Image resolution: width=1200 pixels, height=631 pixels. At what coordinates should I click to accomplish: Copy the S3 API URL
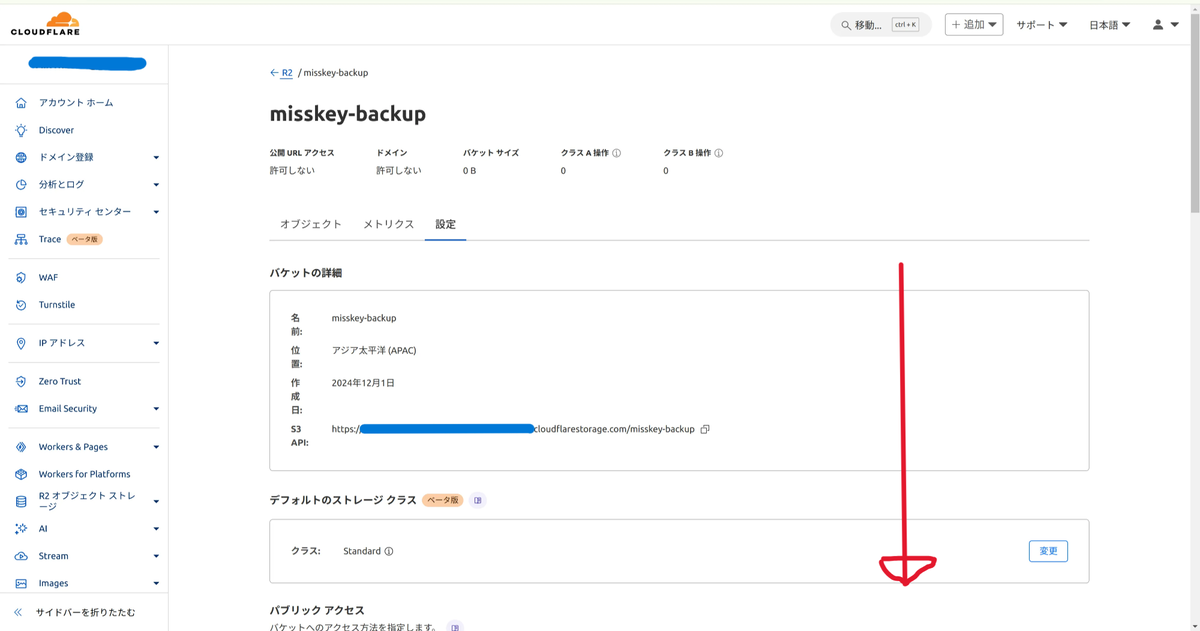[705, 429]
